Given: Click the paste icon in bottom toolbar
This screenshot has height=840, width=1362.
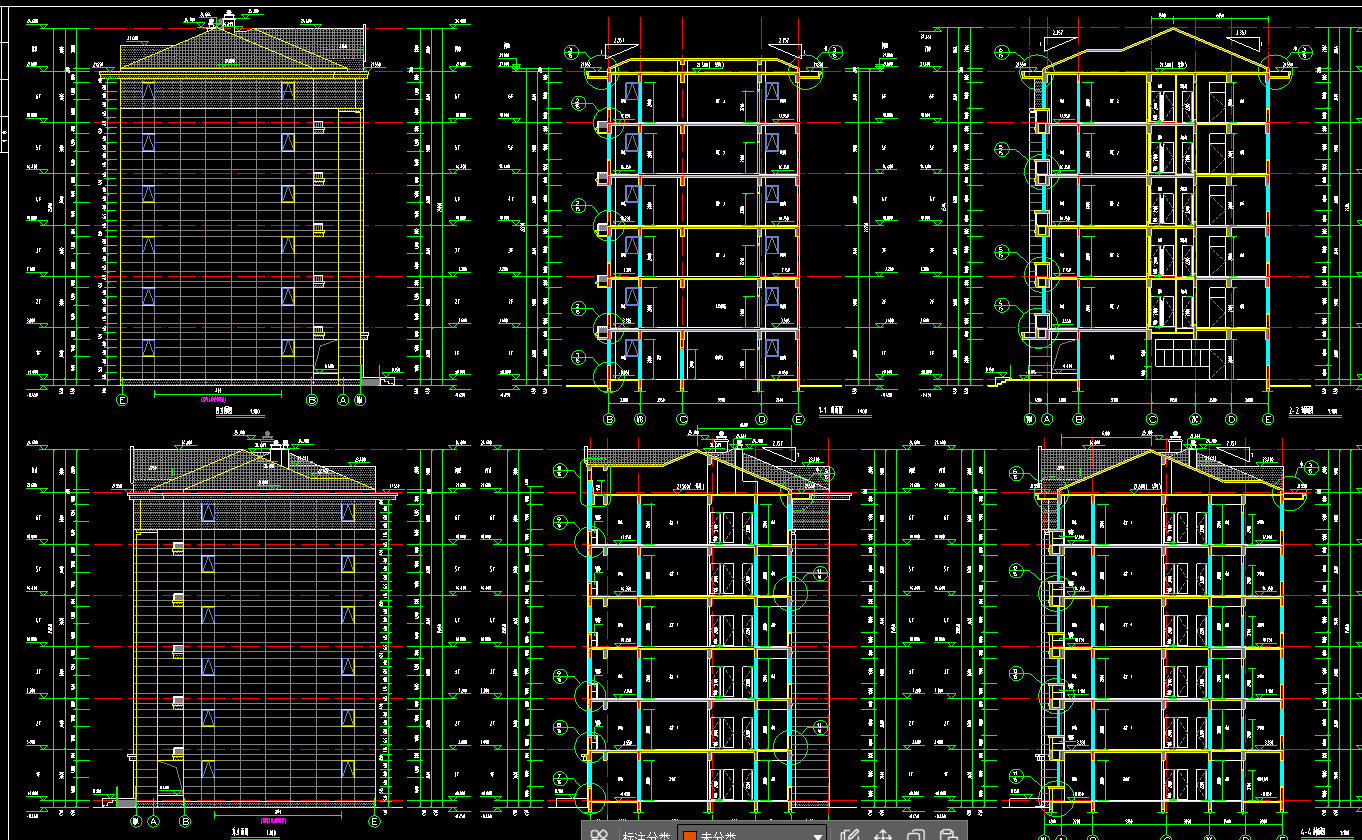Looking at the screenshot, I should (947, 834).
